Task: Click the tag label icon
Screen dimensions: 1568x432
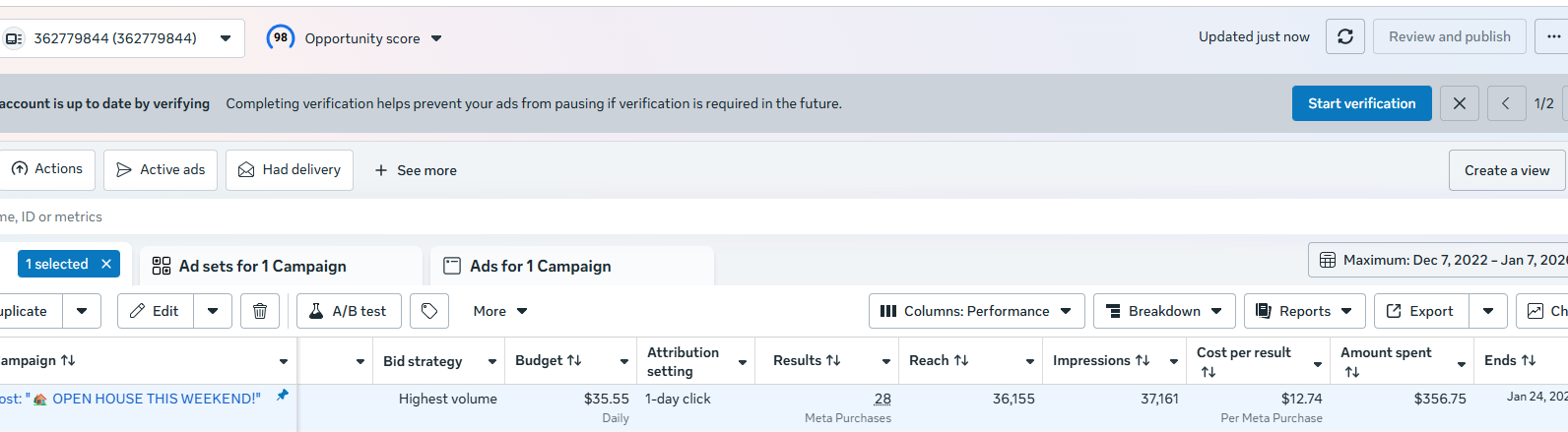Action: tap(429, 311)
